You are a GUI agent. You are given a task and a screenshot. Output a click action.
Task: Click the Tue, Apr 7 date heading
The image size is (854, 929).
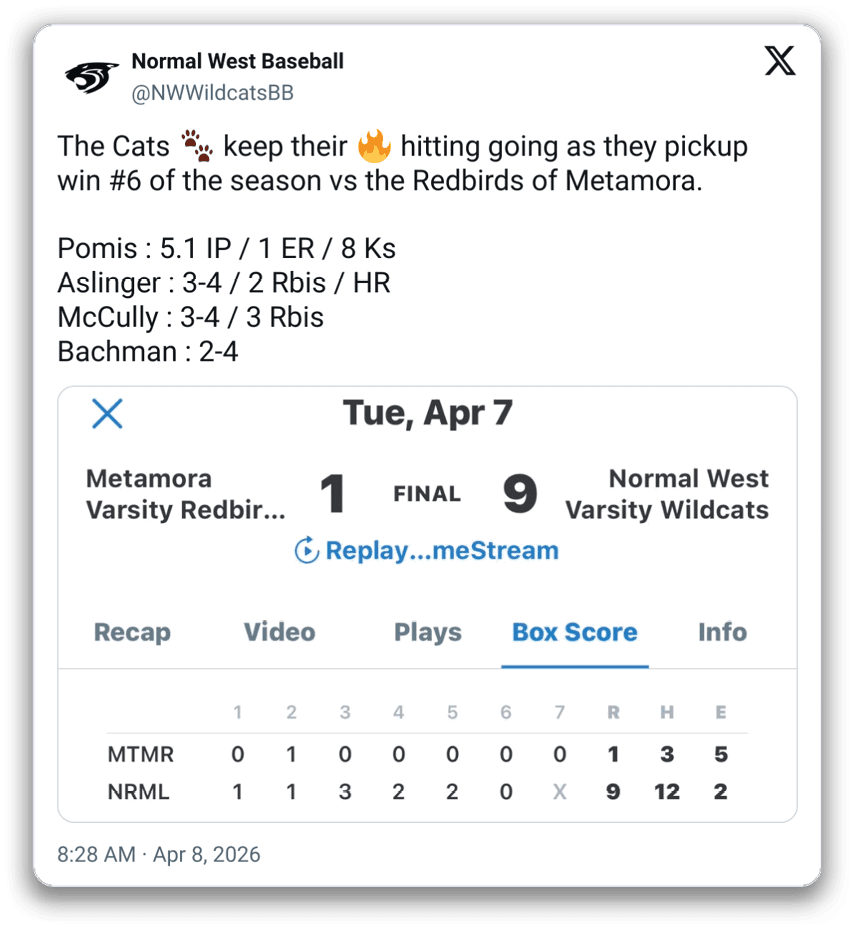[427, 412]
